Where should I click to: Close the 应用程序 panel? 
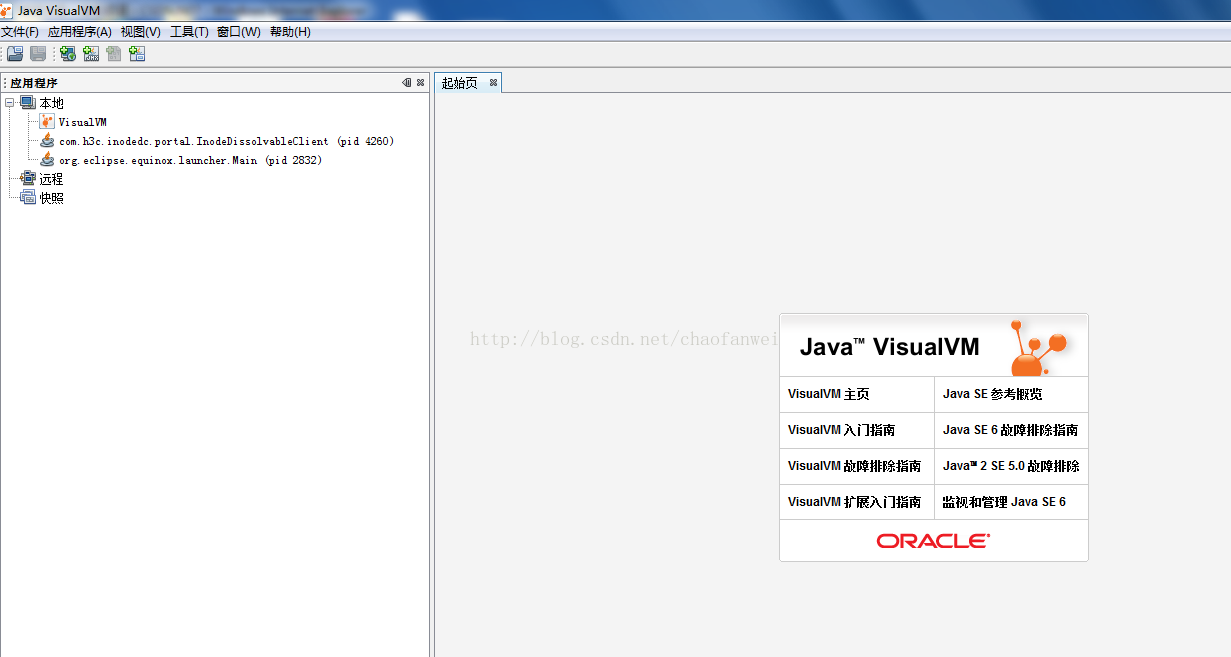pos(421,83)
